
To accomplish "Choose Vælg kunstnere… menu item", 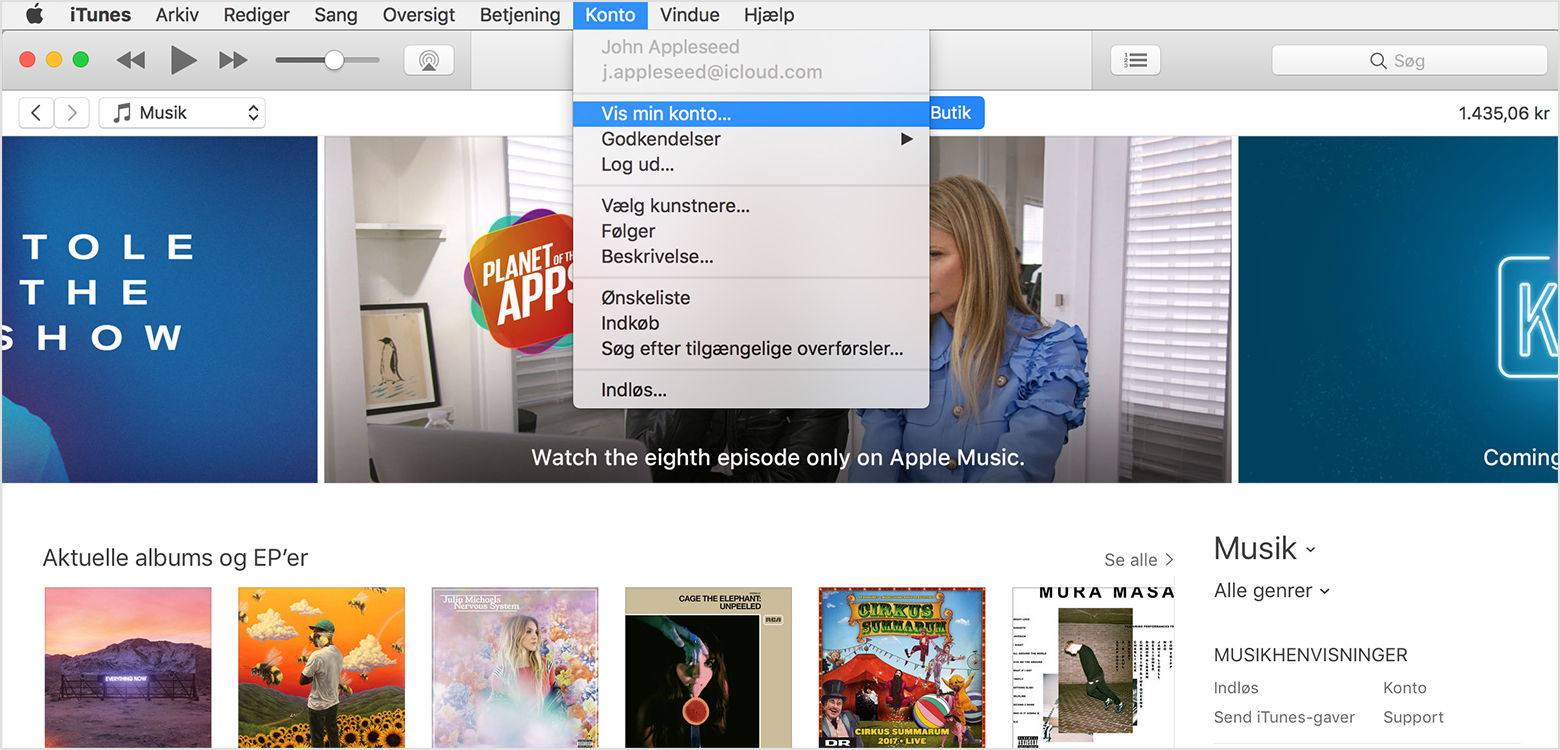I will pyautogui.click(x=751, y=206).
